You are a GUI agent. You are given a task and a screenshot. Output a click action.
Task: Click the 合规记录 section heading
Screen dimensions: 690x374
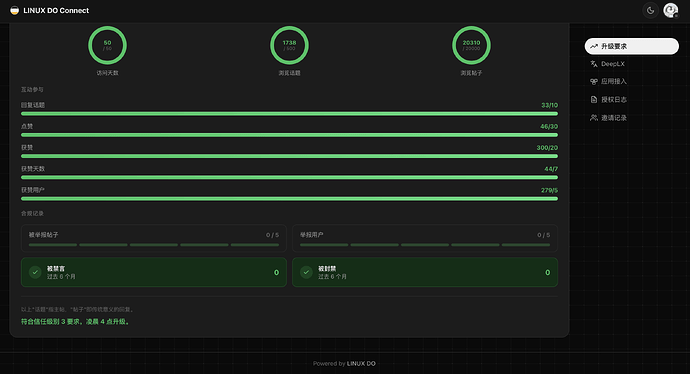pyautogui.click(x=32, y=213)
